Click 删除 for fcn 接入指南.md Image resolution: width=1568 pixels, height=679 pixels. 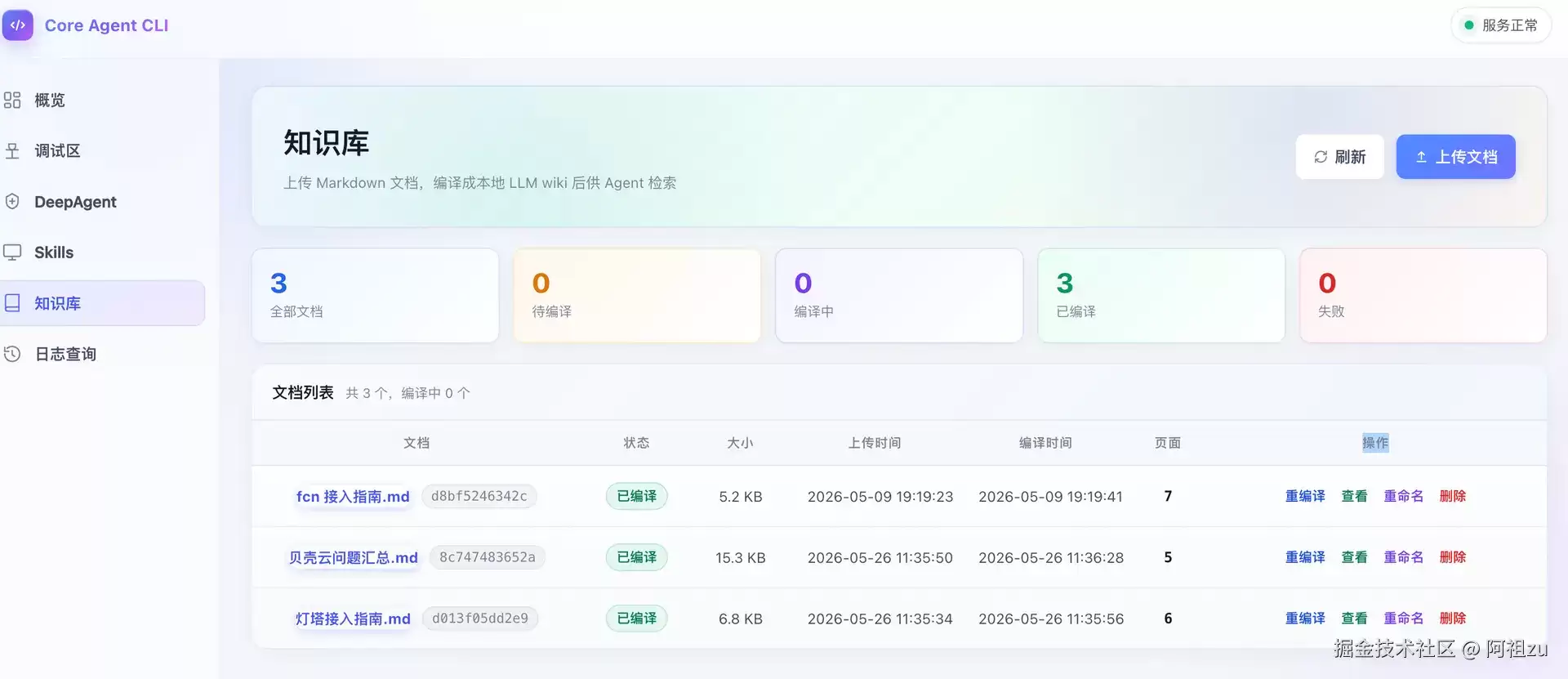(1452, 496)
